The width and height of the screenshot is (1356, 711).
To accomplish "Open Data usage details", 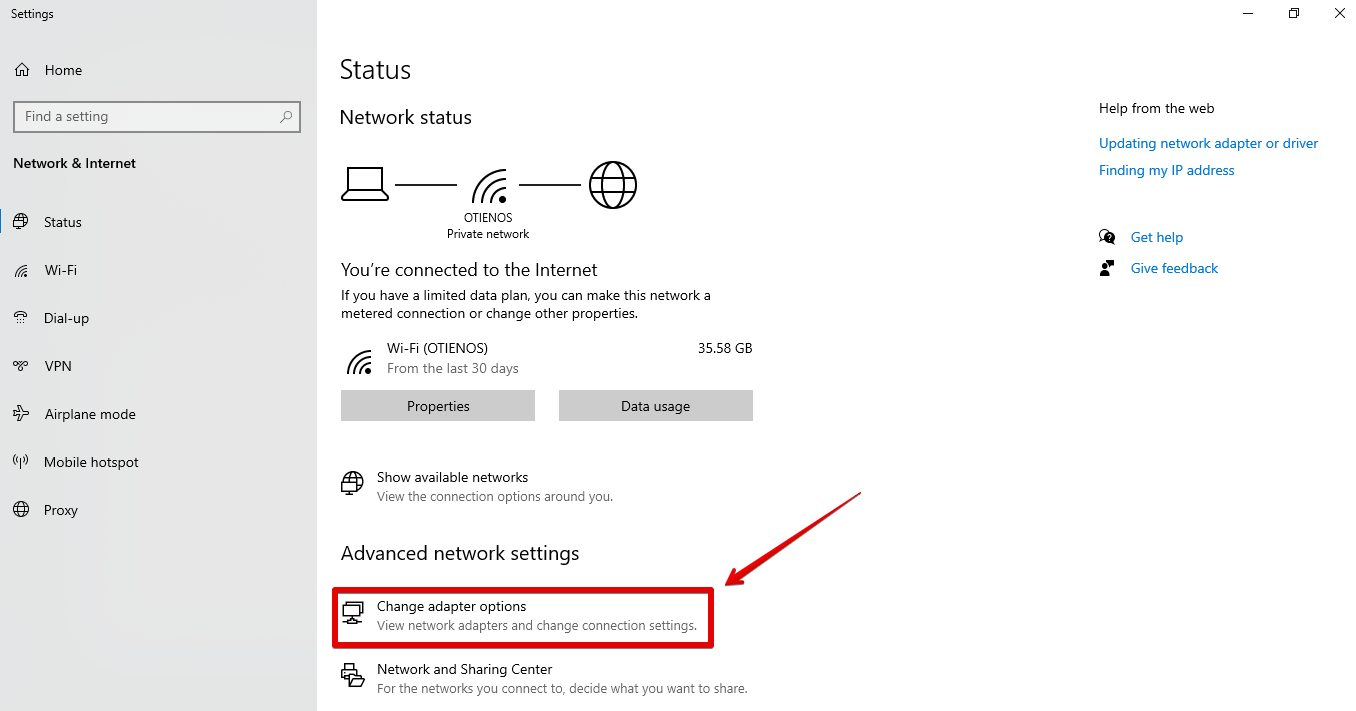I will (655, 406).
